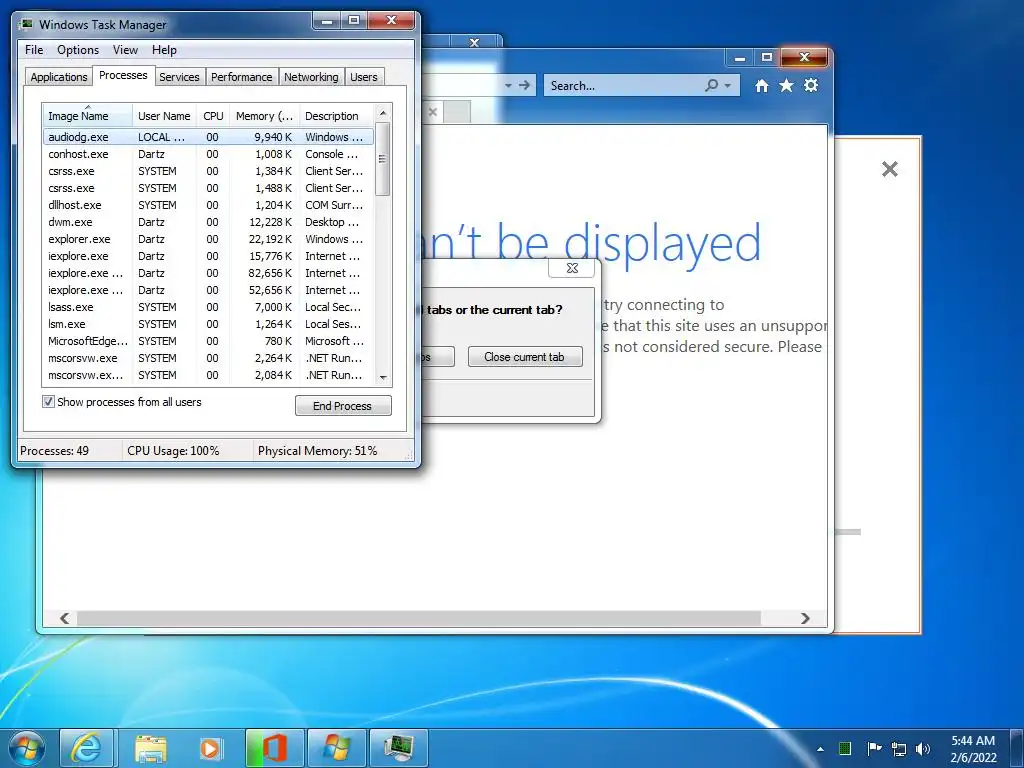Open File Explorer from the taskbar
The width and height of the screenshot is (1024, 768).
pos(150,748)
